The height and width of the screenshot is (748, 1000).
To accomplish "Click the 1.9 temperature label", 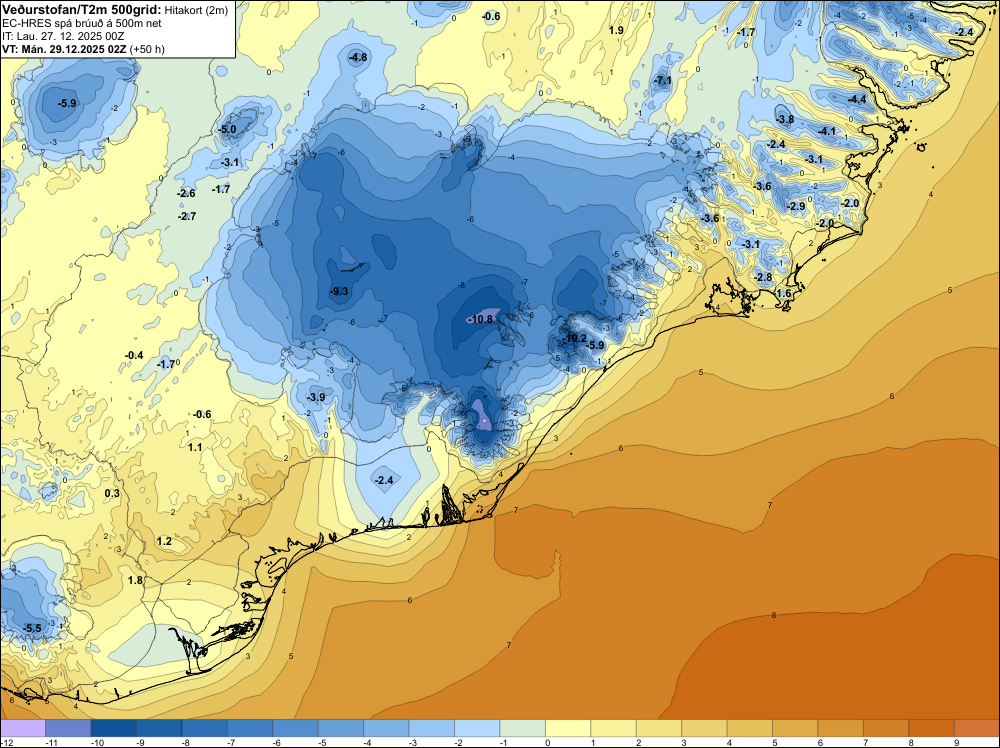I will point(616,30).
